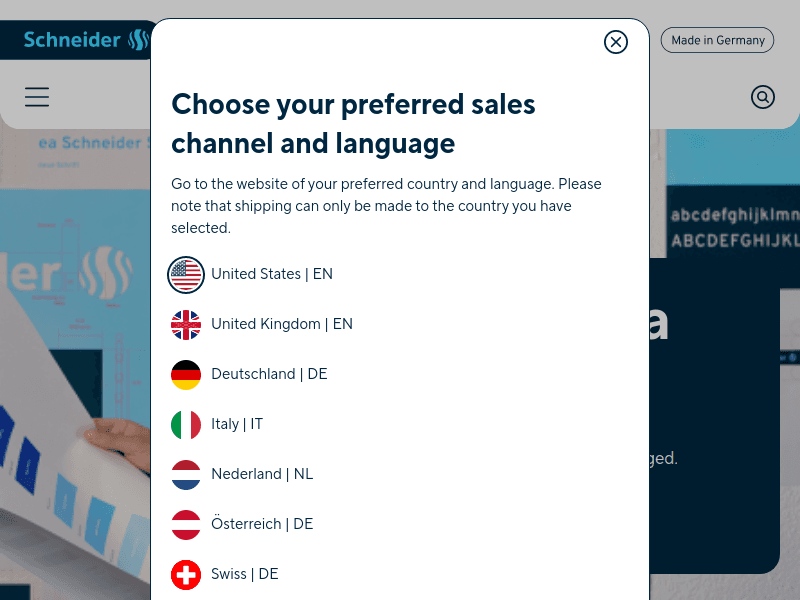This screenshot has height=600, width=800.
Task: Open the search magnifier icon
Action: (x=763, y=97)
